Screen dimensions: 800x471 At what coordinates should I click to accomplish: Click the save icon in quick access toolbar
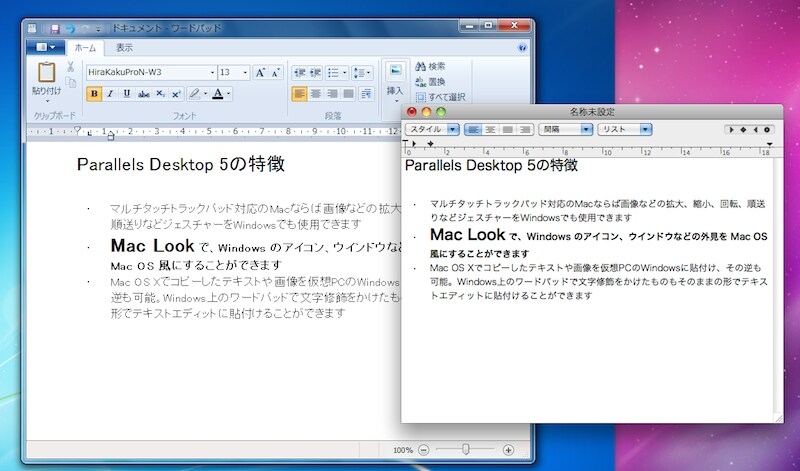[x=54, y=29]
